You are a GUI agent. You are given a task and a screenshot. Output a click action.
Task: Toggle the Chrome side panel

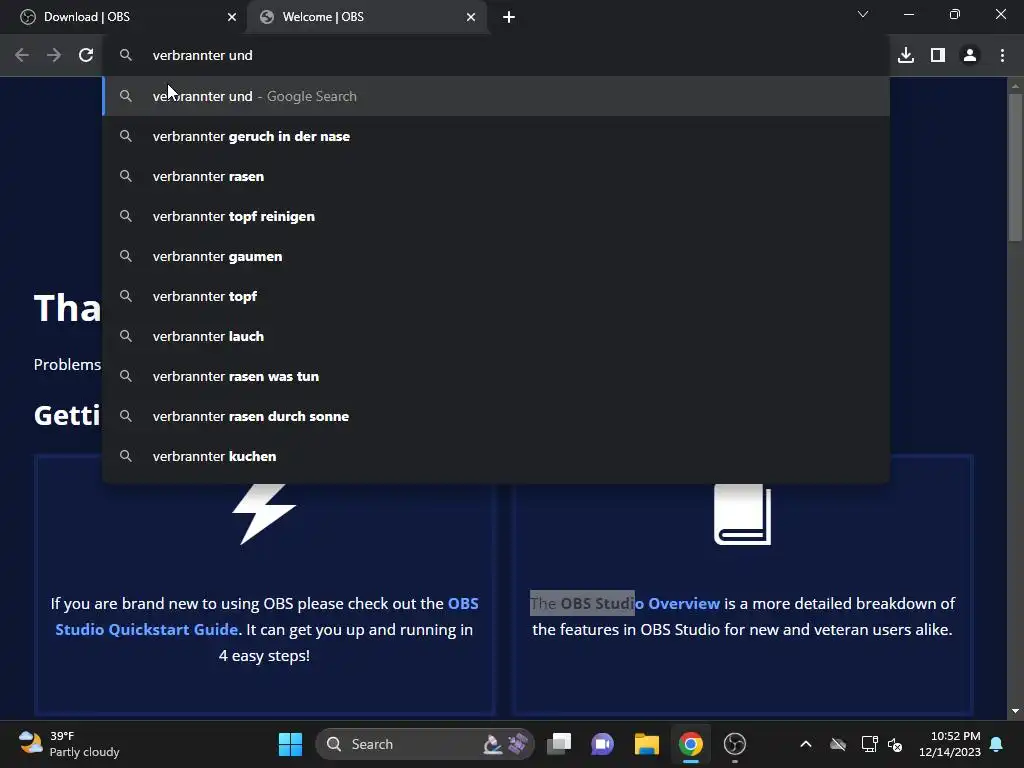pos(938,56)
